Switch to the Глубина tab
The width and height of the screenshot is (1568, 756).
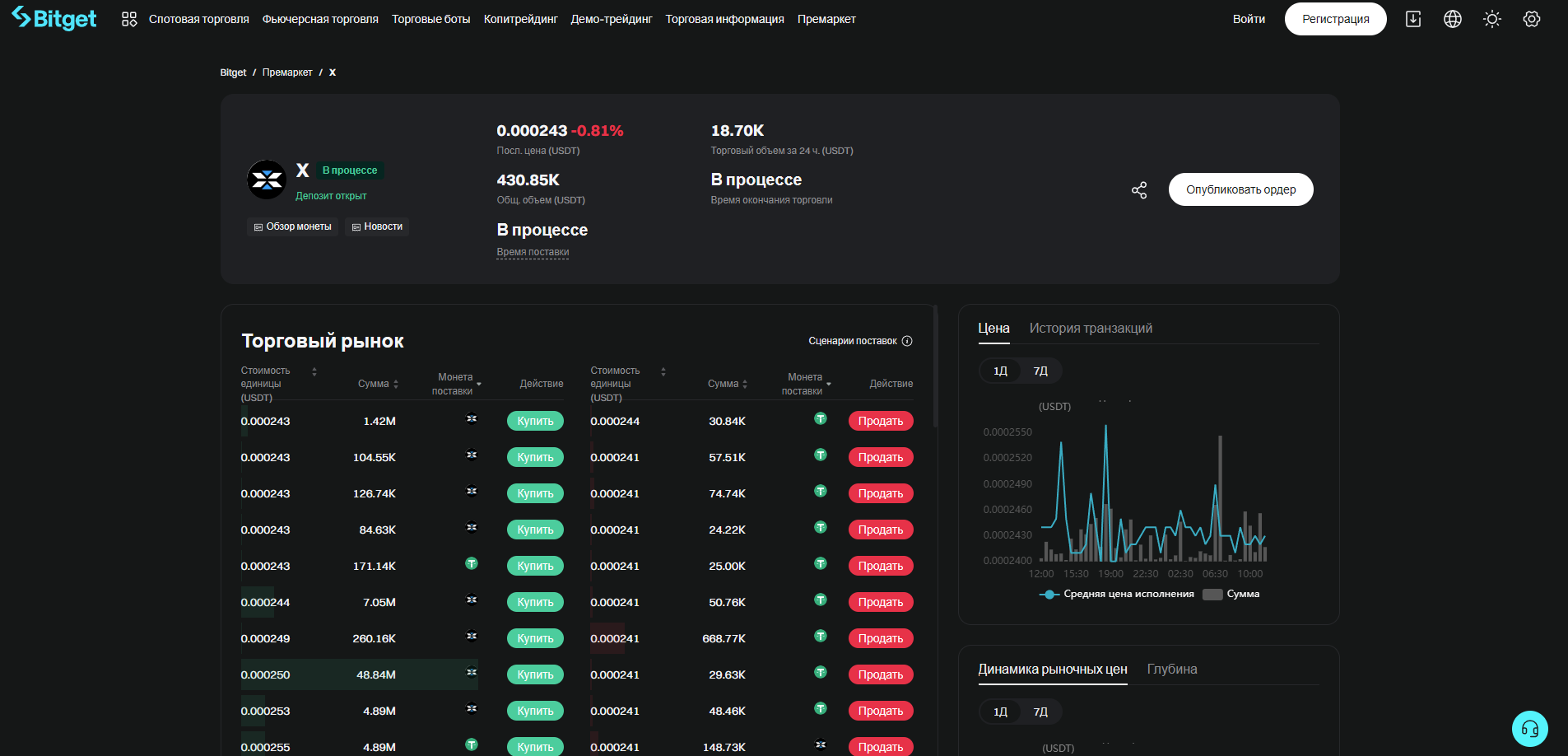coord(1172,670)
